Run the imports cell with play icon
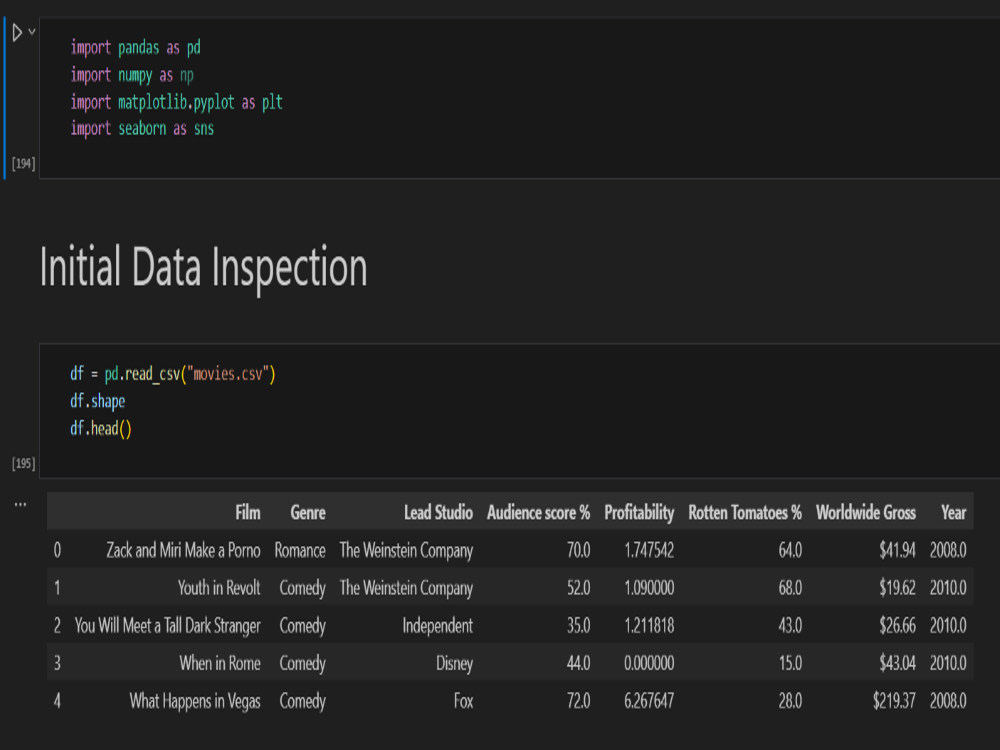1000x750 pixels. (17, 32)
